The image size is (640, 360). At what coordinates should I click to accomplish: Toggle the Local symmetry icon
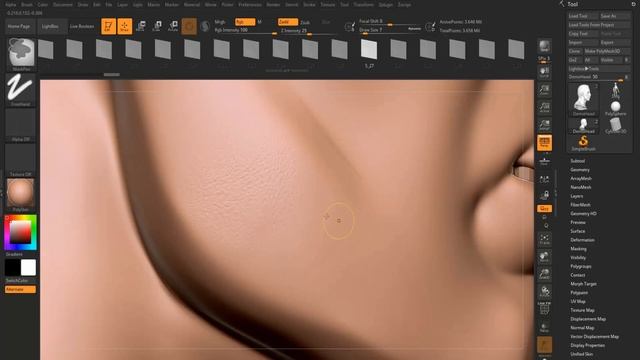544,179
